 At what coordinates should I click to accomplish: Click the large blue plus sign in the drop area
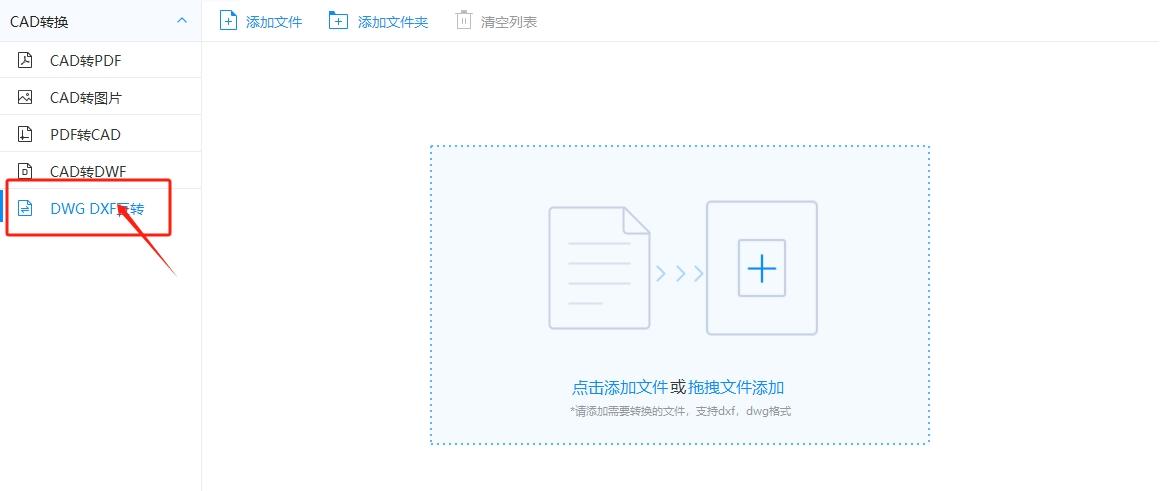pyautogui.click(x=761, y=268)
